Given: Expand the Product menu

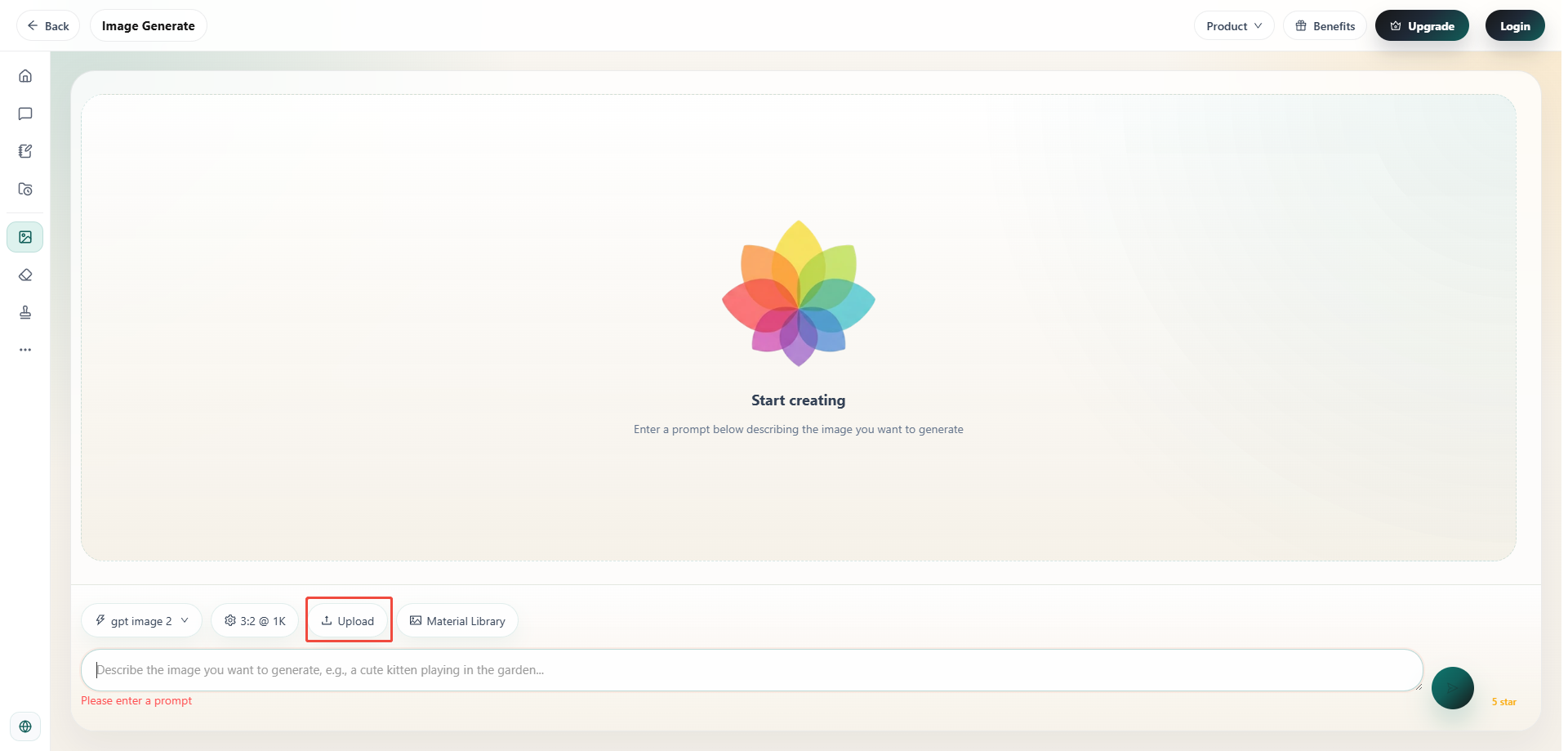Looking at the screenshot, I should pos(1234,26).
